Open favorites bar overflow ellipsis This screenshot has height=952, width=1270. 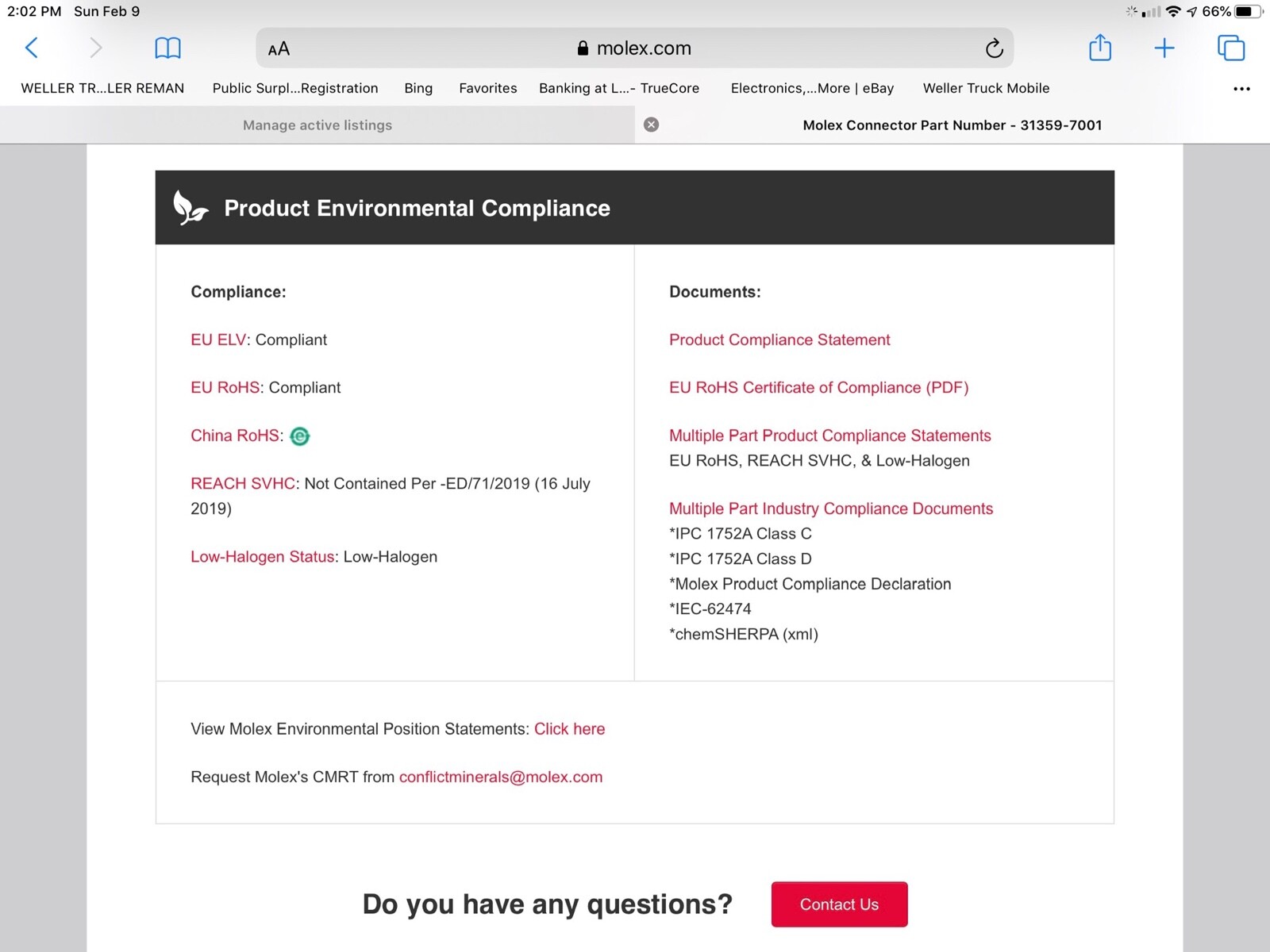(x=1241, y=89)
